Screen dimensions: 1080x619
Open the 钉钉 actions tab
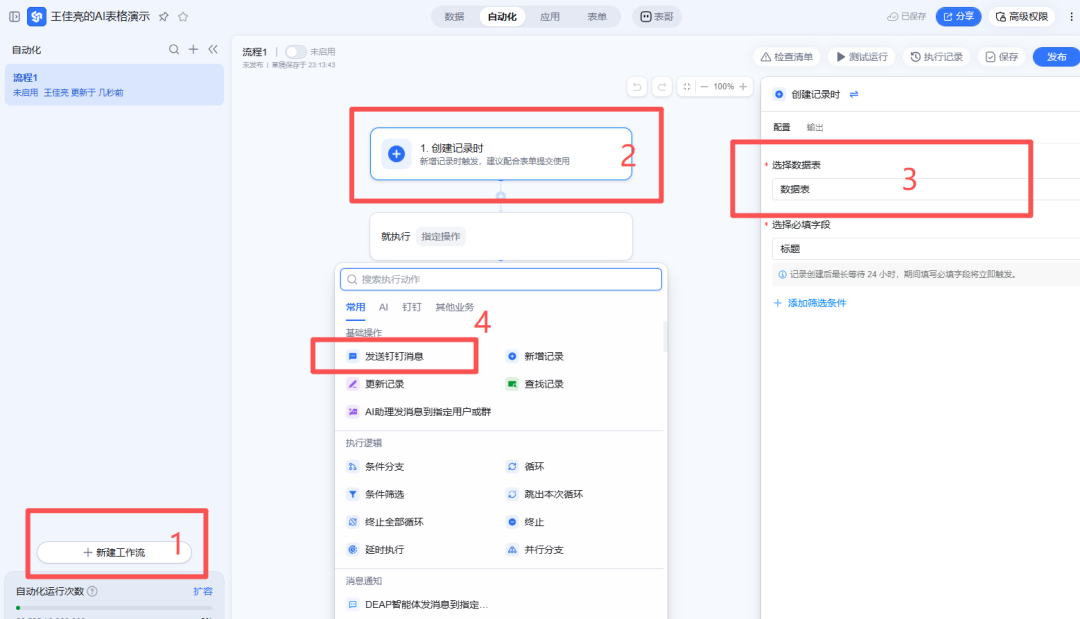tap(412, 307)
